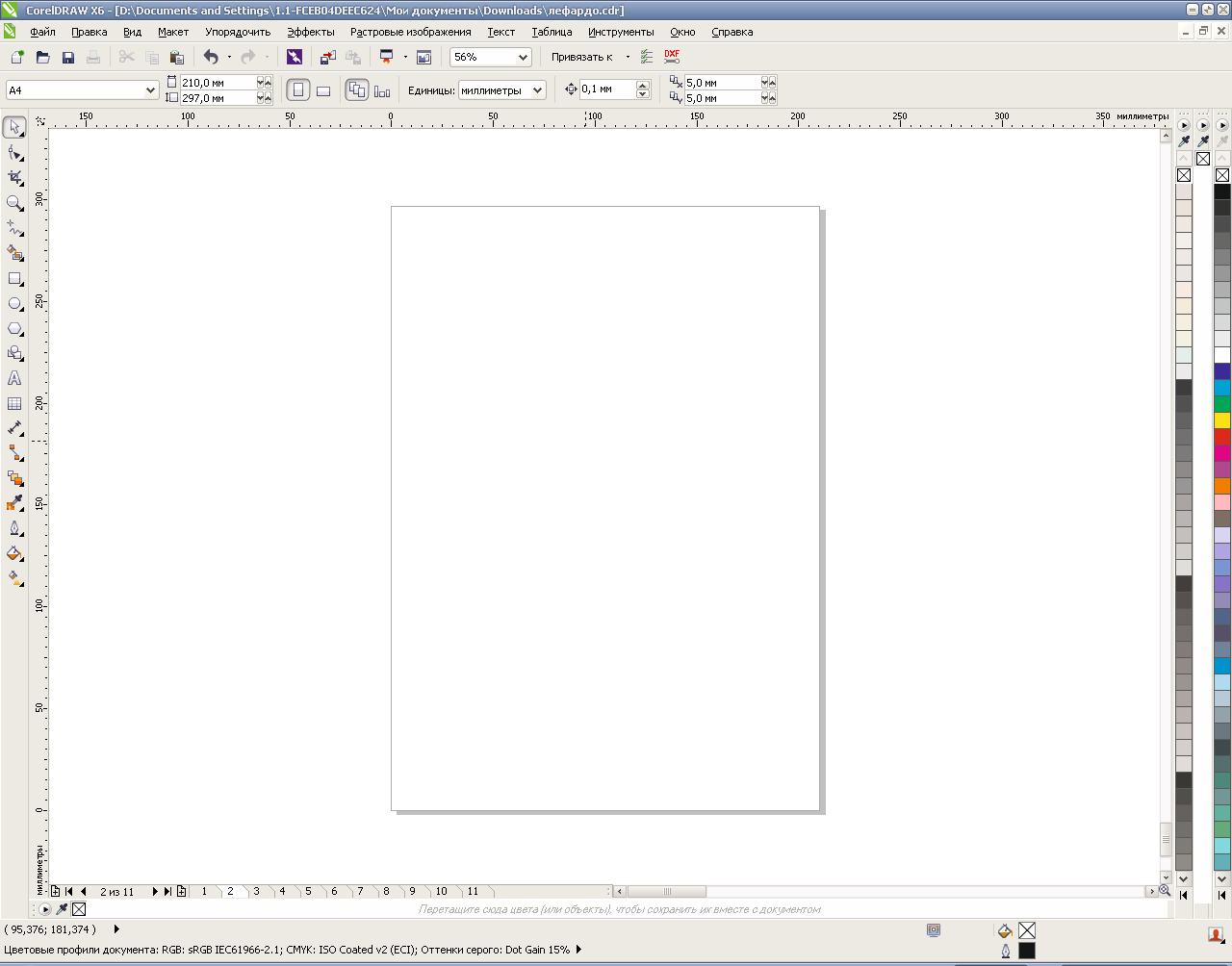Screen dimensions: 1232x966
Task: Select the Shape edit tool
Action: pyautogui.click(x=14, y=153)
